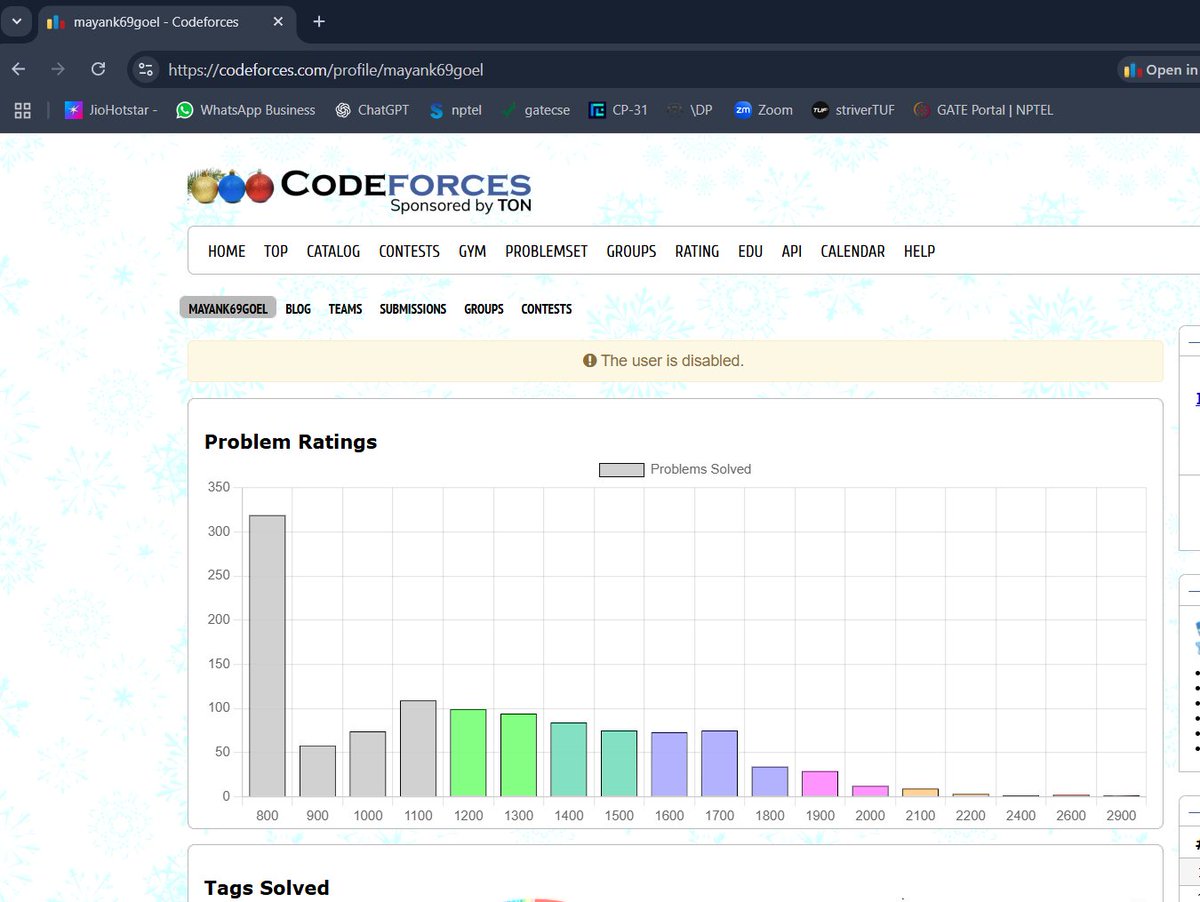Open the EDU menu item
This screenshot has width=1200, height=902.
click(750, 251)
